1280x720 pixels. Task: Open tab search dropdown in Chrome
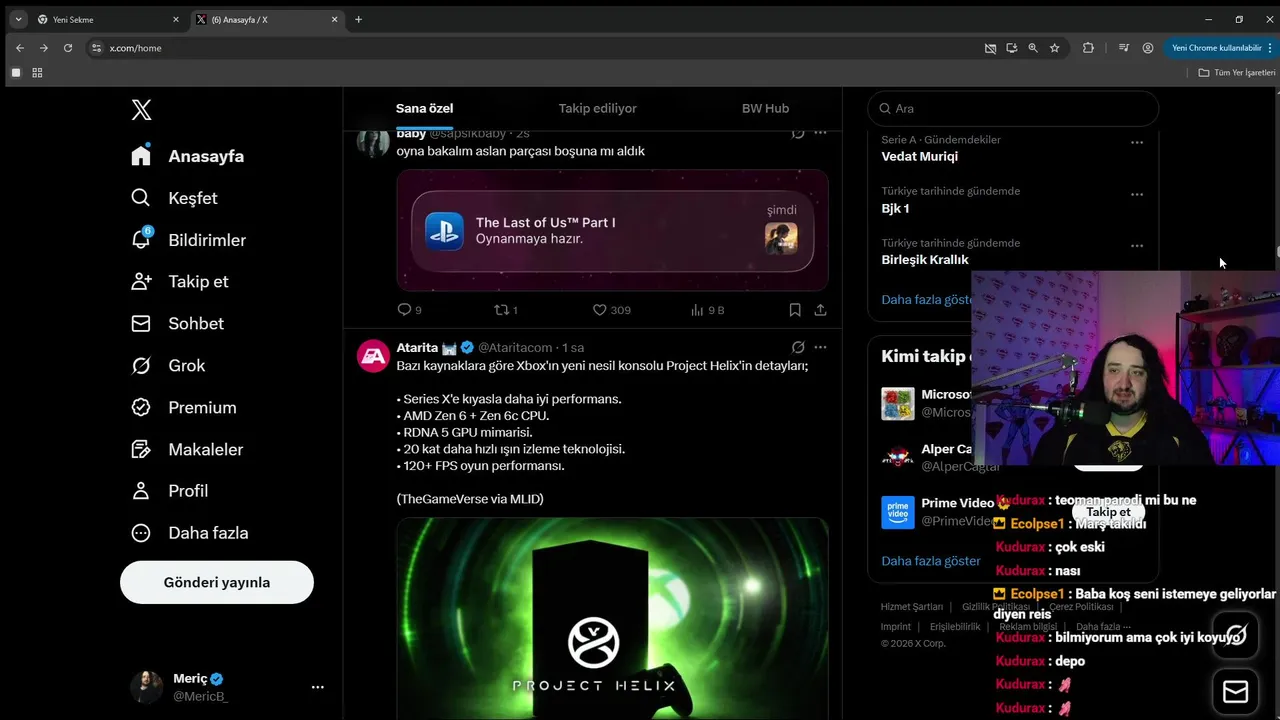point(17,19)
